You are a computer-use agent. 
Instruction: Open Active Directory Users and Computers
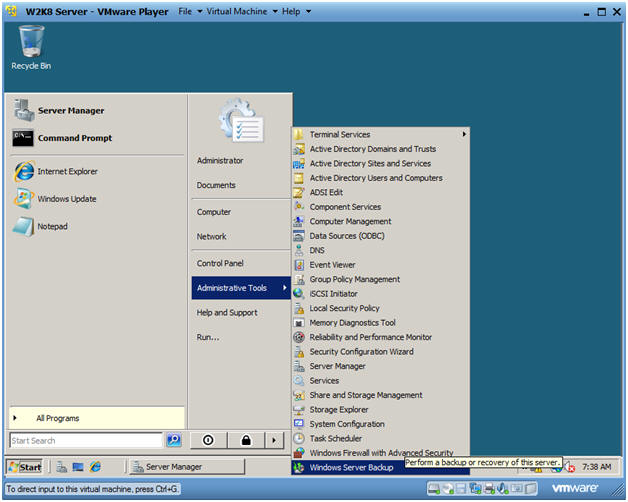pyautogui.click(x=380, y=178)
